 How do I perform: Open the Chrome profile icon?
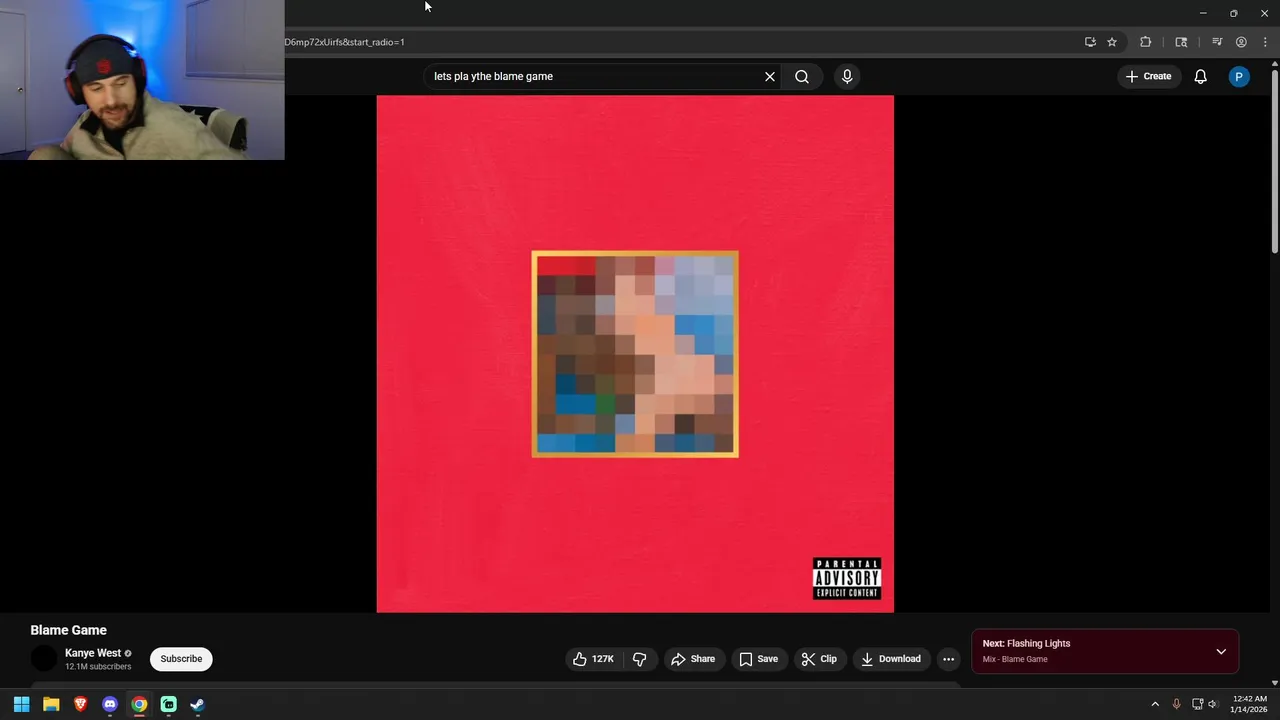coord(1241,42)
